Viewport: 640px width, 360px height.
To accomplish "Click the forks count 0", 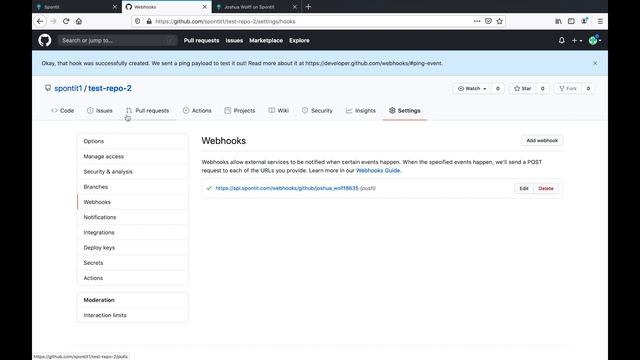I will 588,88.
